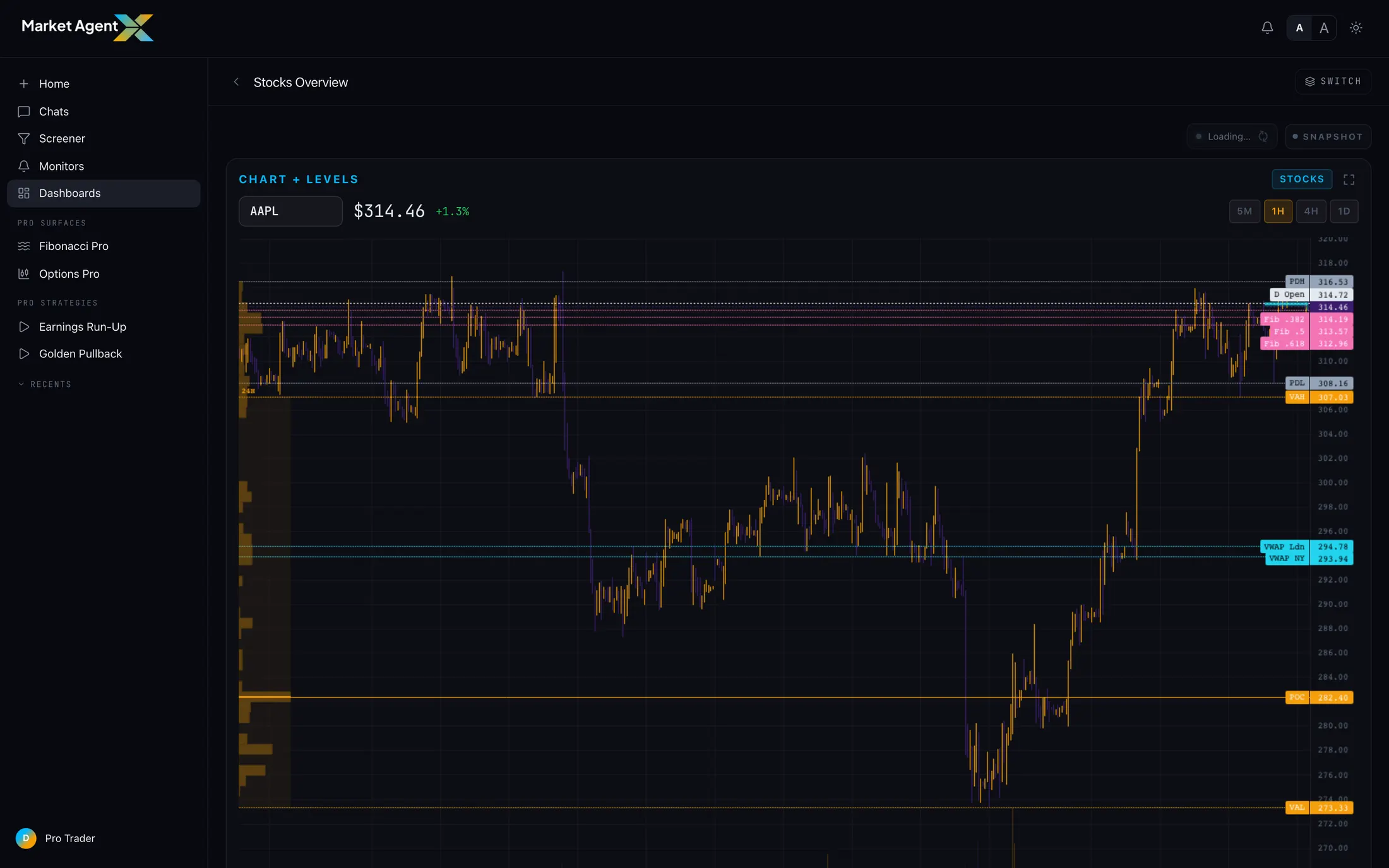Click the 24H volume profile label
Image resolution: width=1389 pixels, height=868 pixels.
click(x=248, y=391)
